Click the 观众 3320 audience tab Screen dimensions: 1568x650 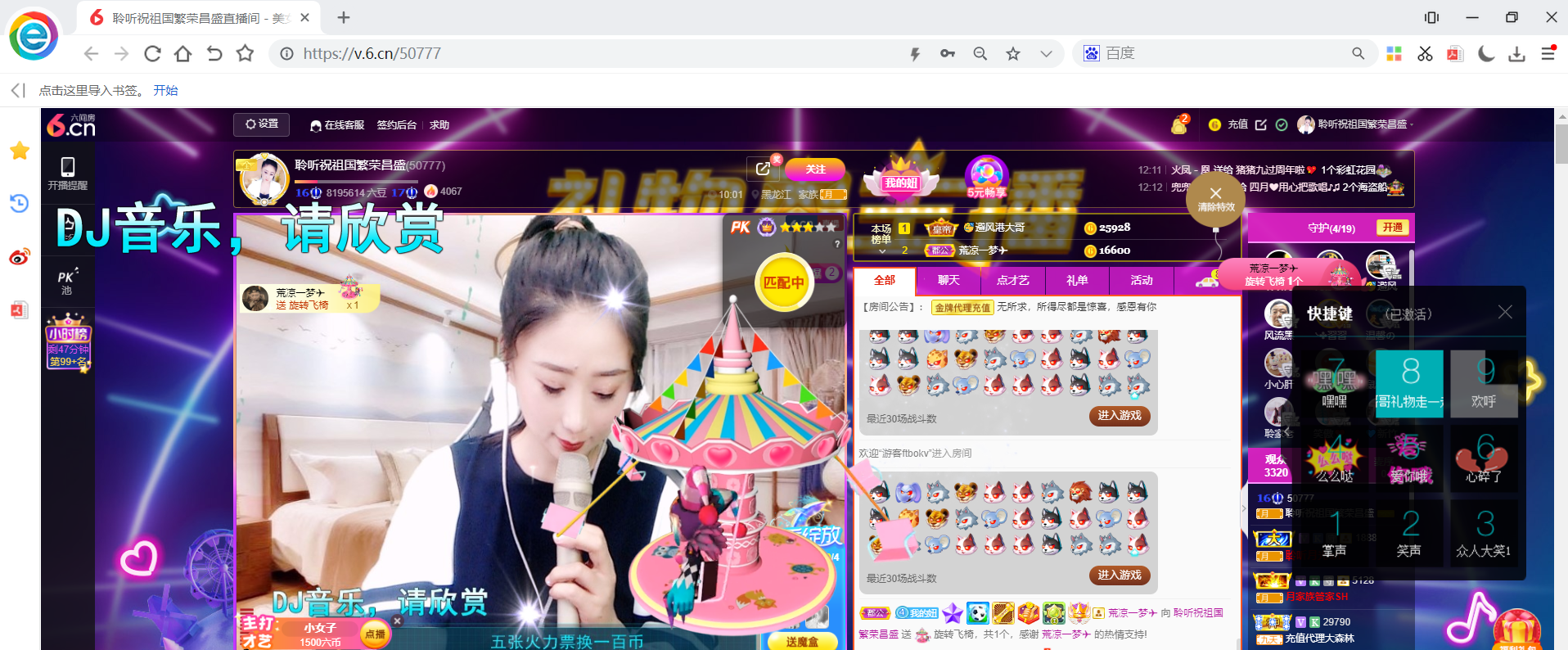1275,465
